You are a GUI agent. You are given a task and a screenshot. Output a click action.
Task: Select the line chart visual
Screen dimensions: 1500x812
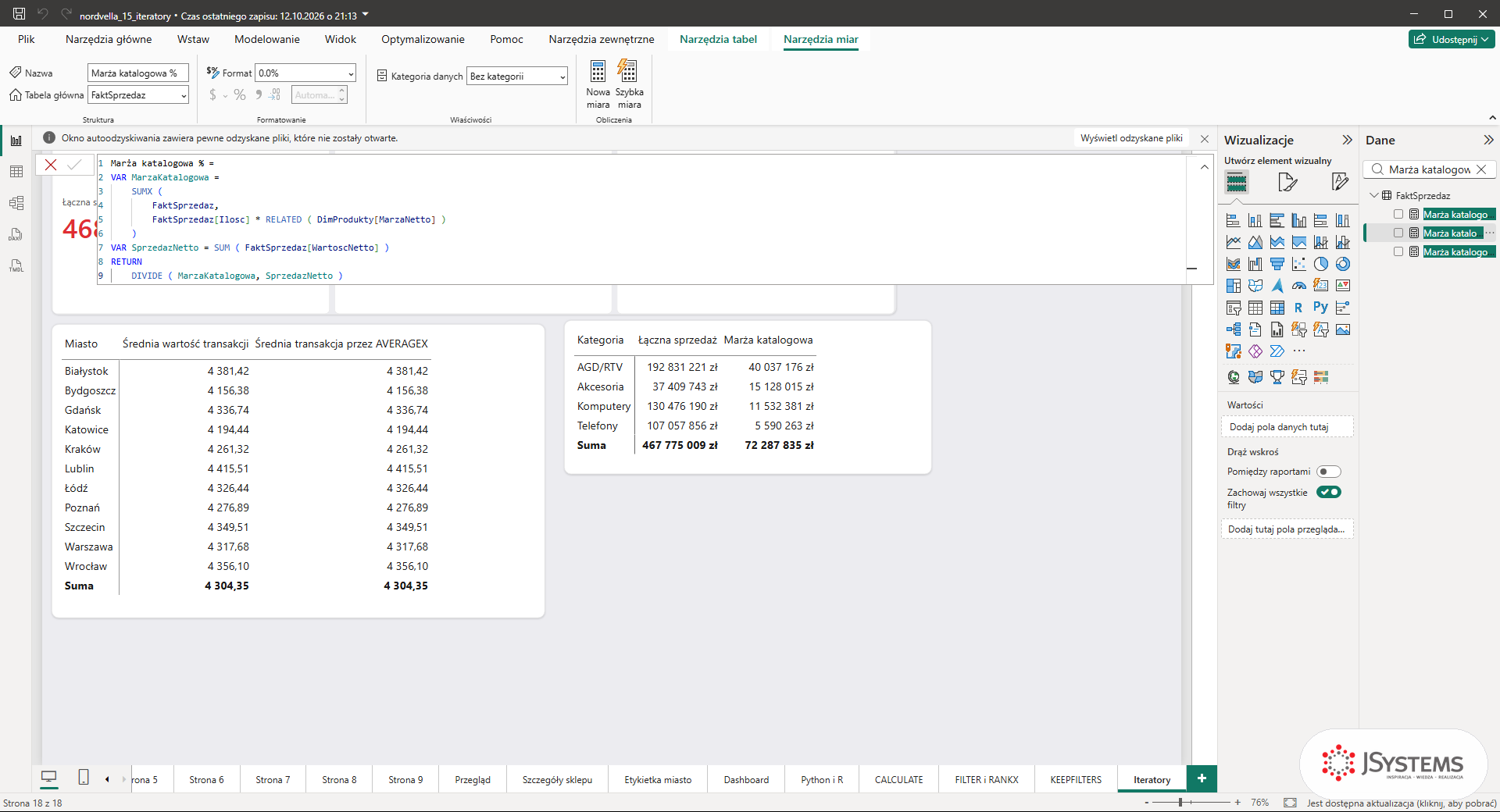[1234, 242]
